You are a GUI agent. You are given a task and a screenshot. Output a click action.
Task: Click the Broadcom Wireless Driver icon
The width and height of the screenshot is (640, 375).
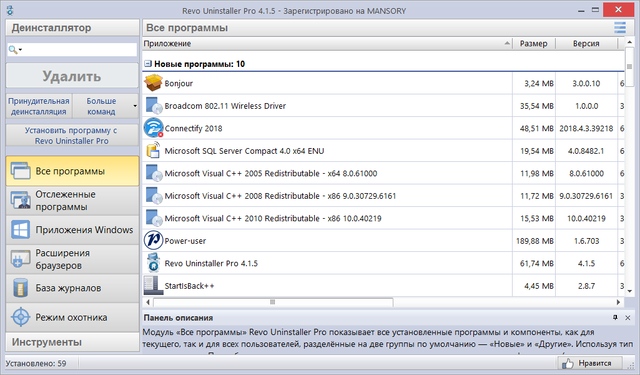click(x=153, y=105)
